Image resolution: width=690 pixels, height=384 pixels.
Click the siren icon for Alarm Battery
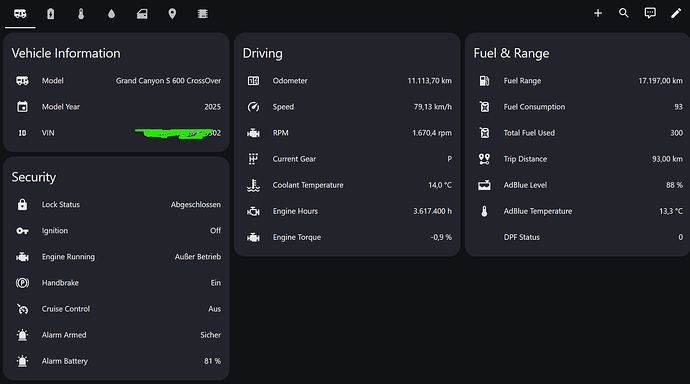click(22, 361)
